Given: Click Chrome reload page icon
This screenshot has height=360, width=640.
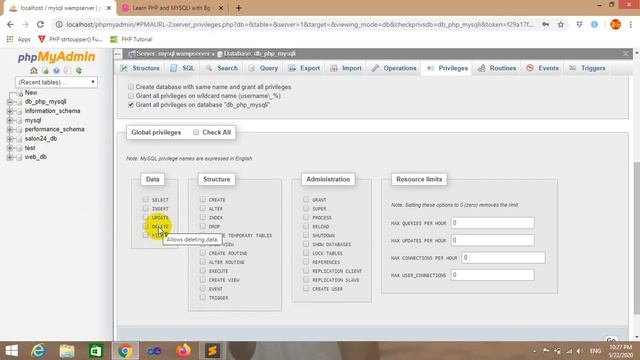Looking at the screenshot, I should tap(40, 24).
